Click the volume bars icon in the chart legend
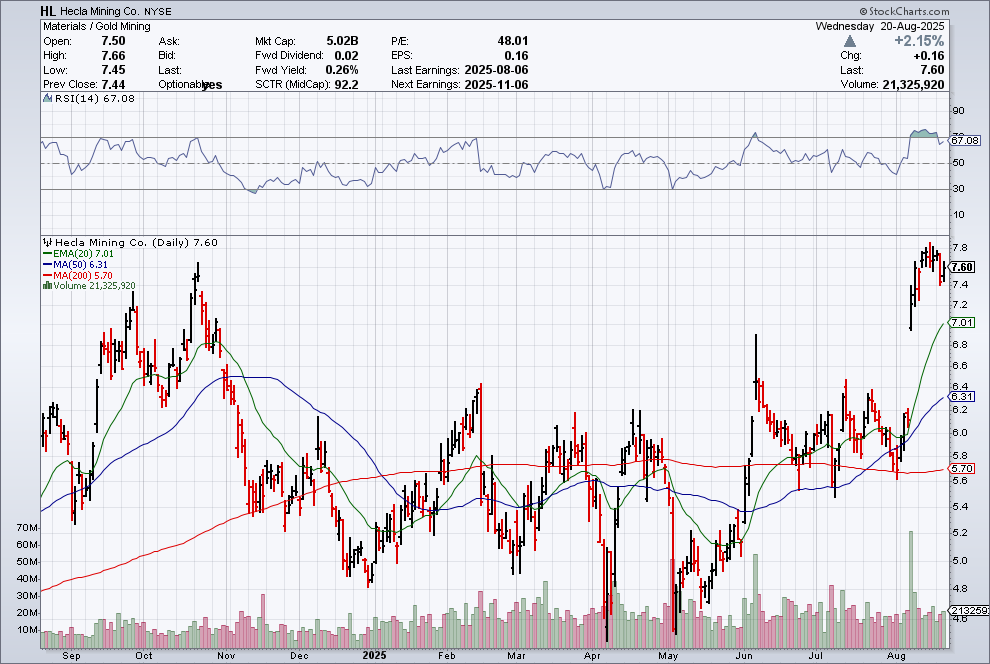The image size is (990, 664). tap(47, 286)
